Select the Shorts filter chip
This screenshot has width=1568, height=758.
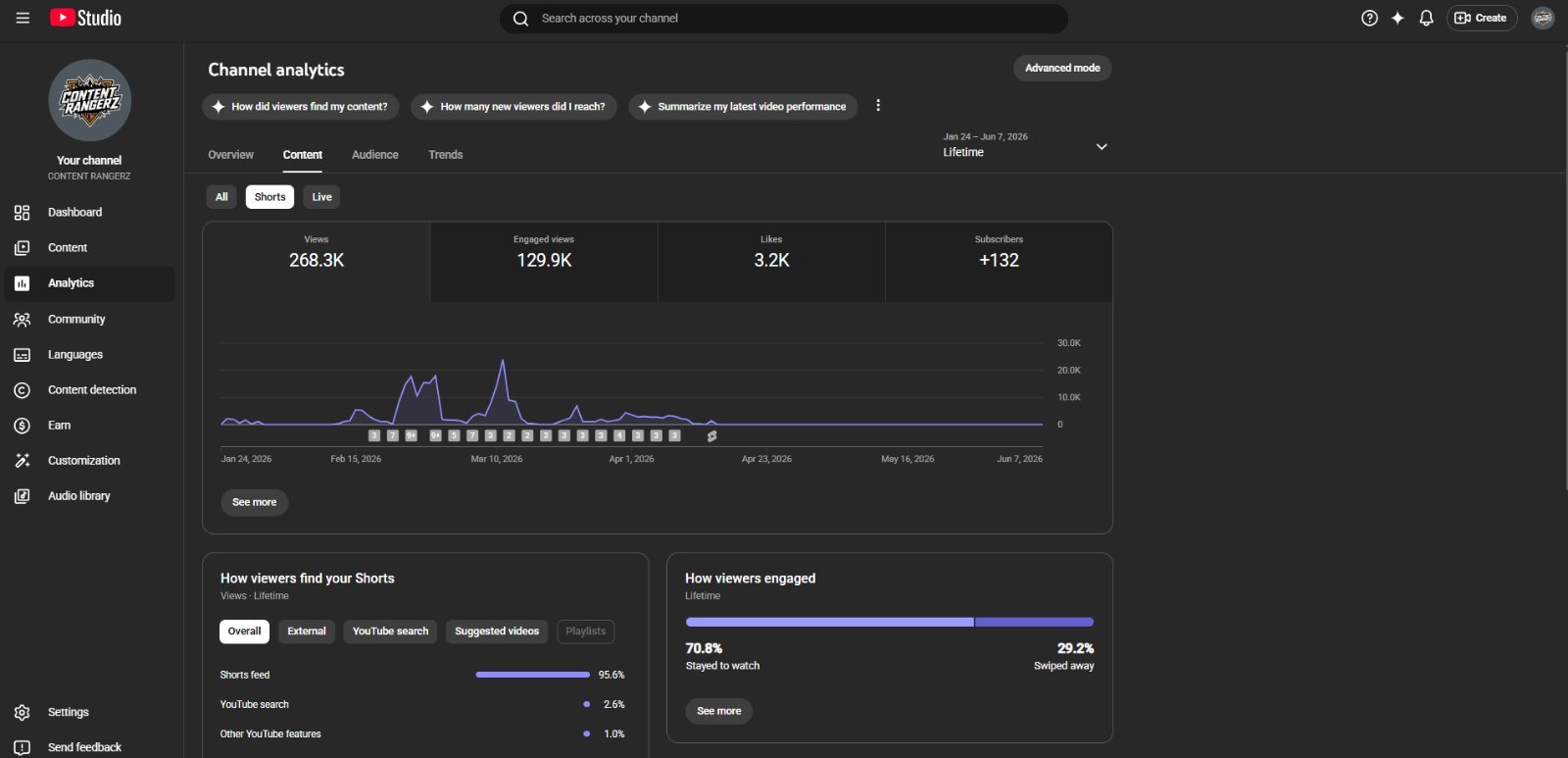(269, 197)
